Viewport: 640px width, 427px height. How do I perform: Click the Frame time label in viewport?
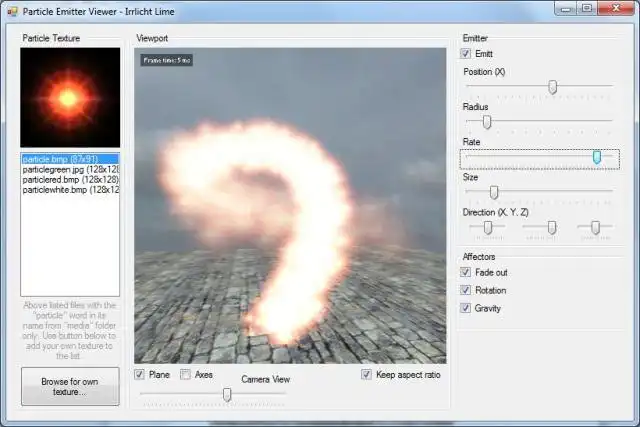click(167, 60)
